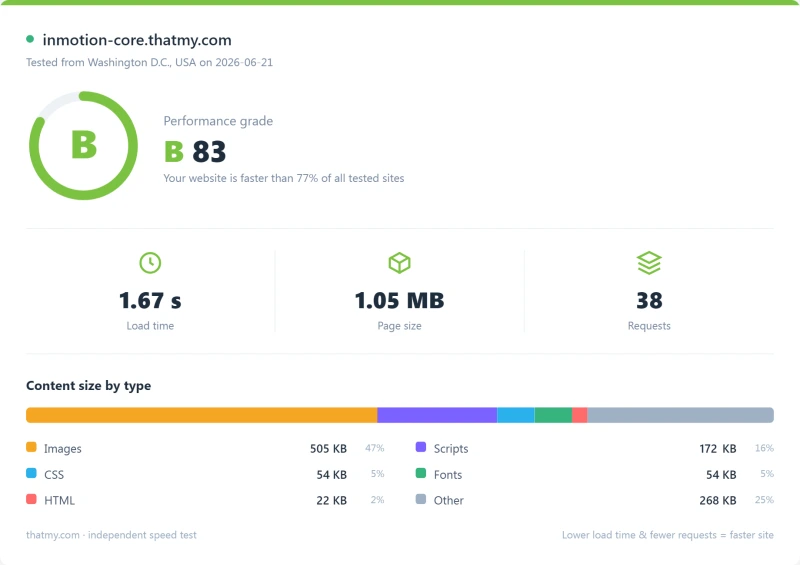The height and width of the screenshot is (565, 800).
Task: Click the '54 KB' Fonts size value
Action: [x=721, y=475]
